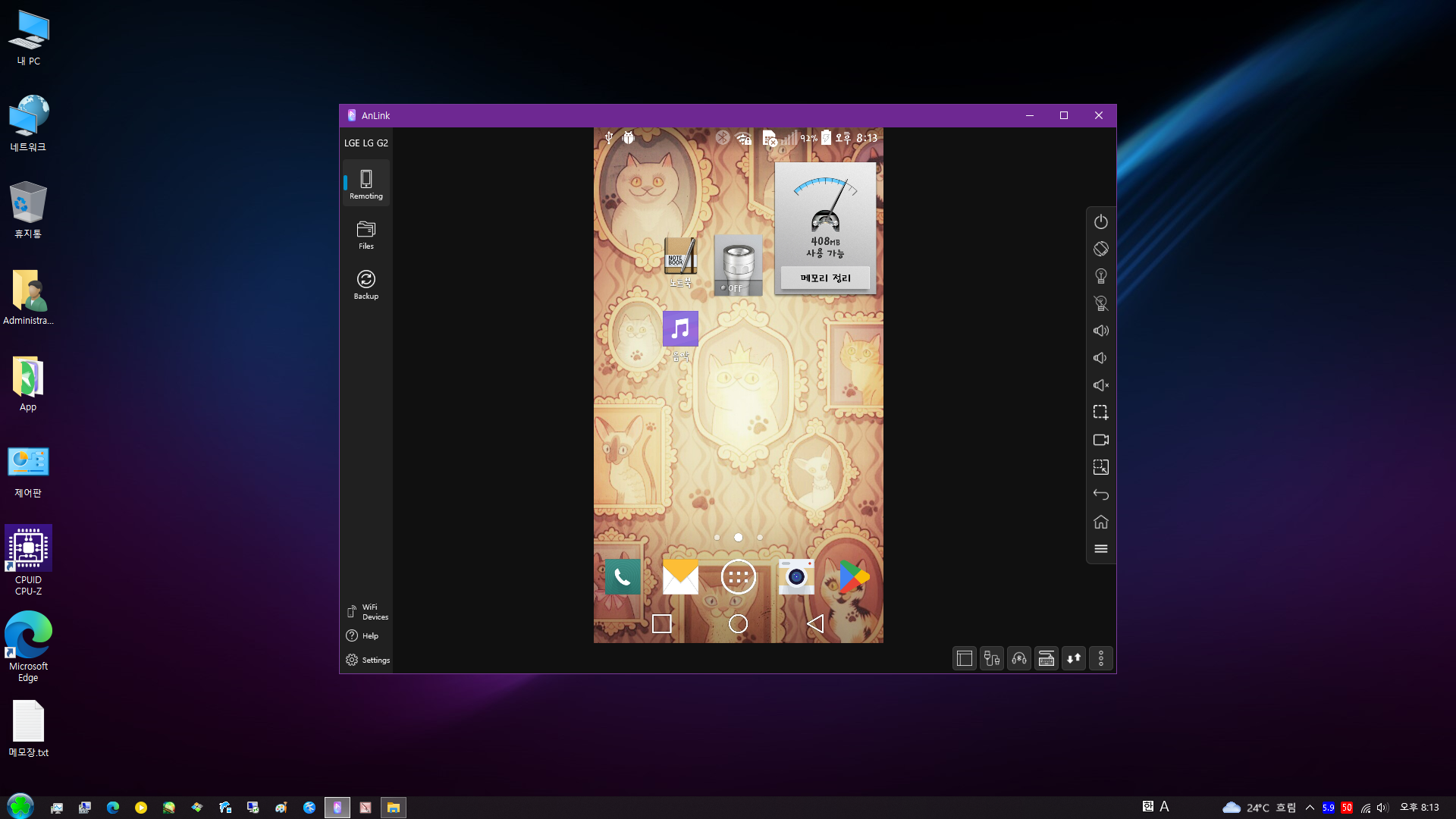Open the app drawer circle icon
The image size is (1456, 819).
coord(738,577)
